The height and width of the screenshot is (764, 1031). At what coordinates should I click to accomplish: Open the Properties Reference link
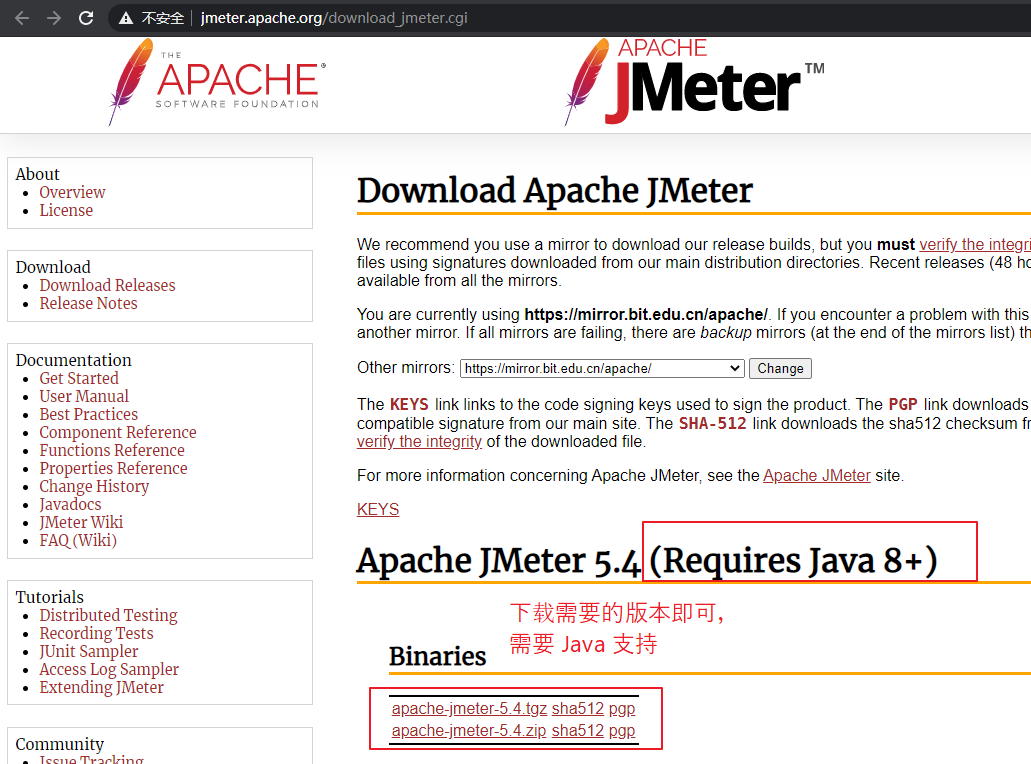click(x=113, y=468)
